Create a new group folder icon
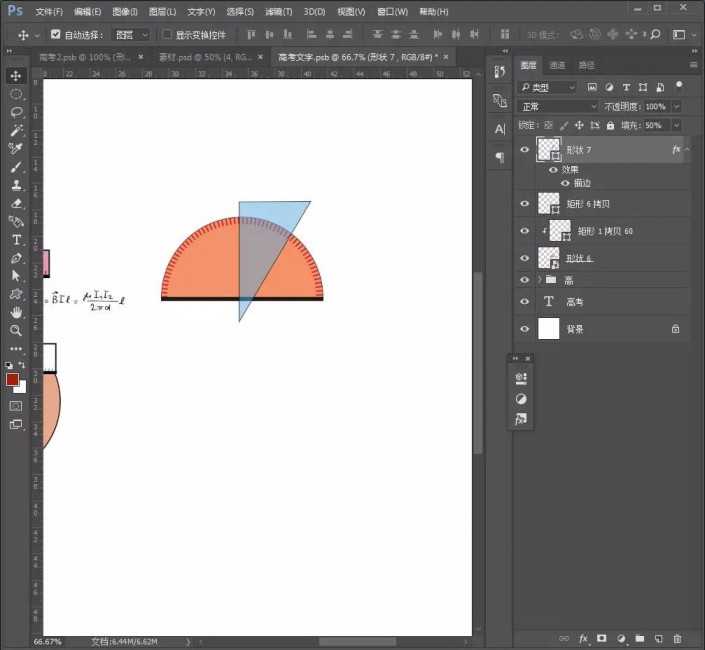This screenshot has width=705, height=650. point(640,638)
